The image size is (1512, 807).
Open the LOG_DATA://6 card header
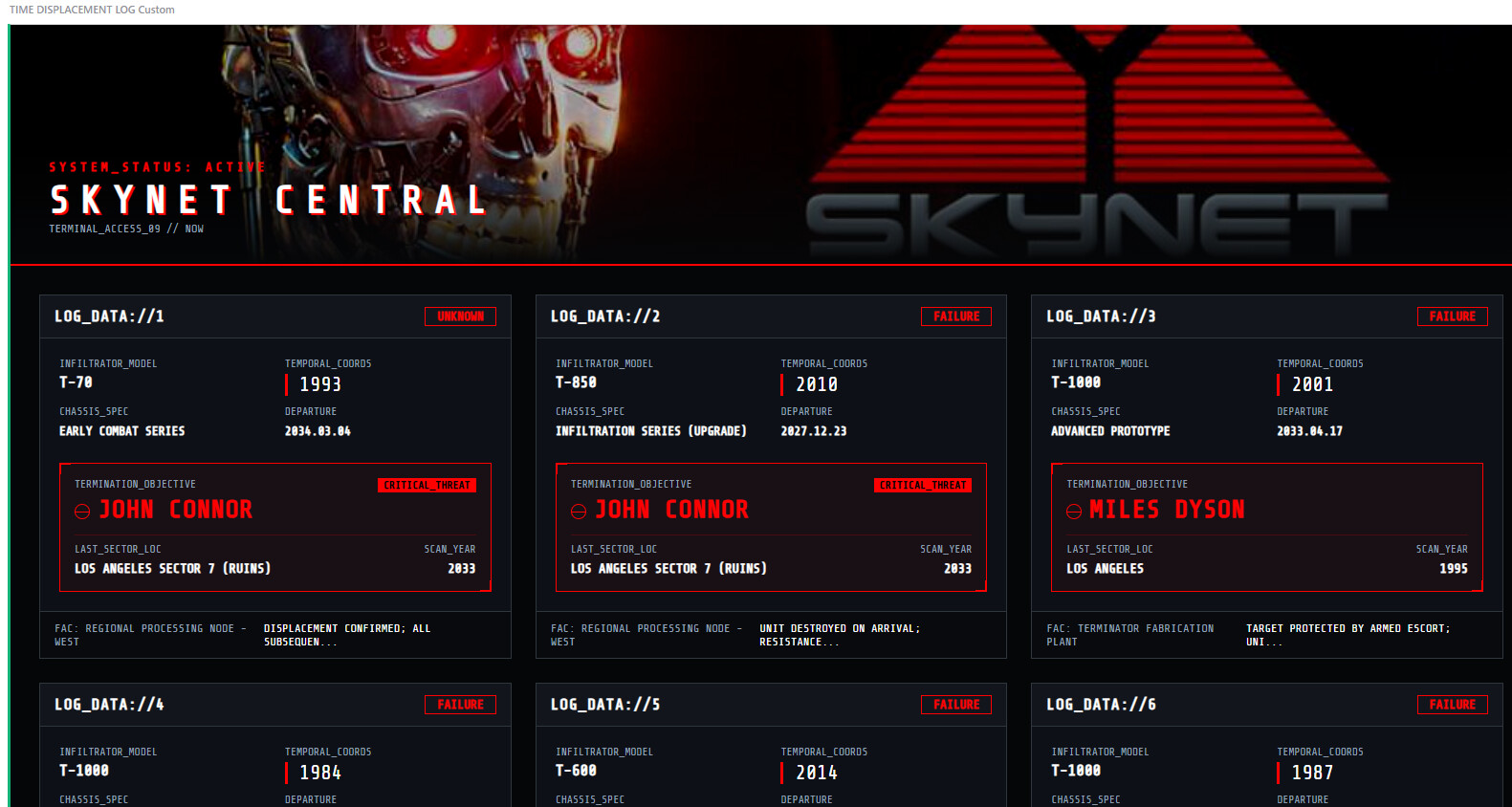pos(1267,705)
